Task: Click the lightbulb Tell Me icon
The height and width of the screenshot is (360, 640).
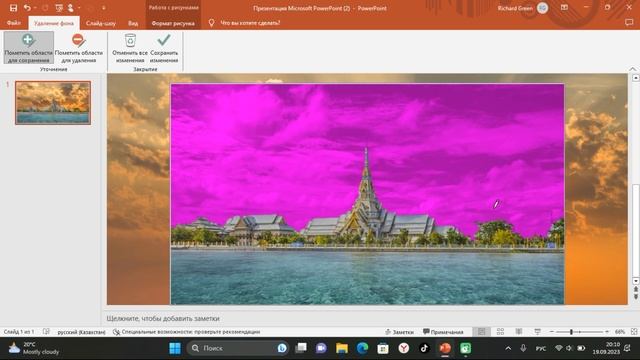Action: (x=211, y=23)
